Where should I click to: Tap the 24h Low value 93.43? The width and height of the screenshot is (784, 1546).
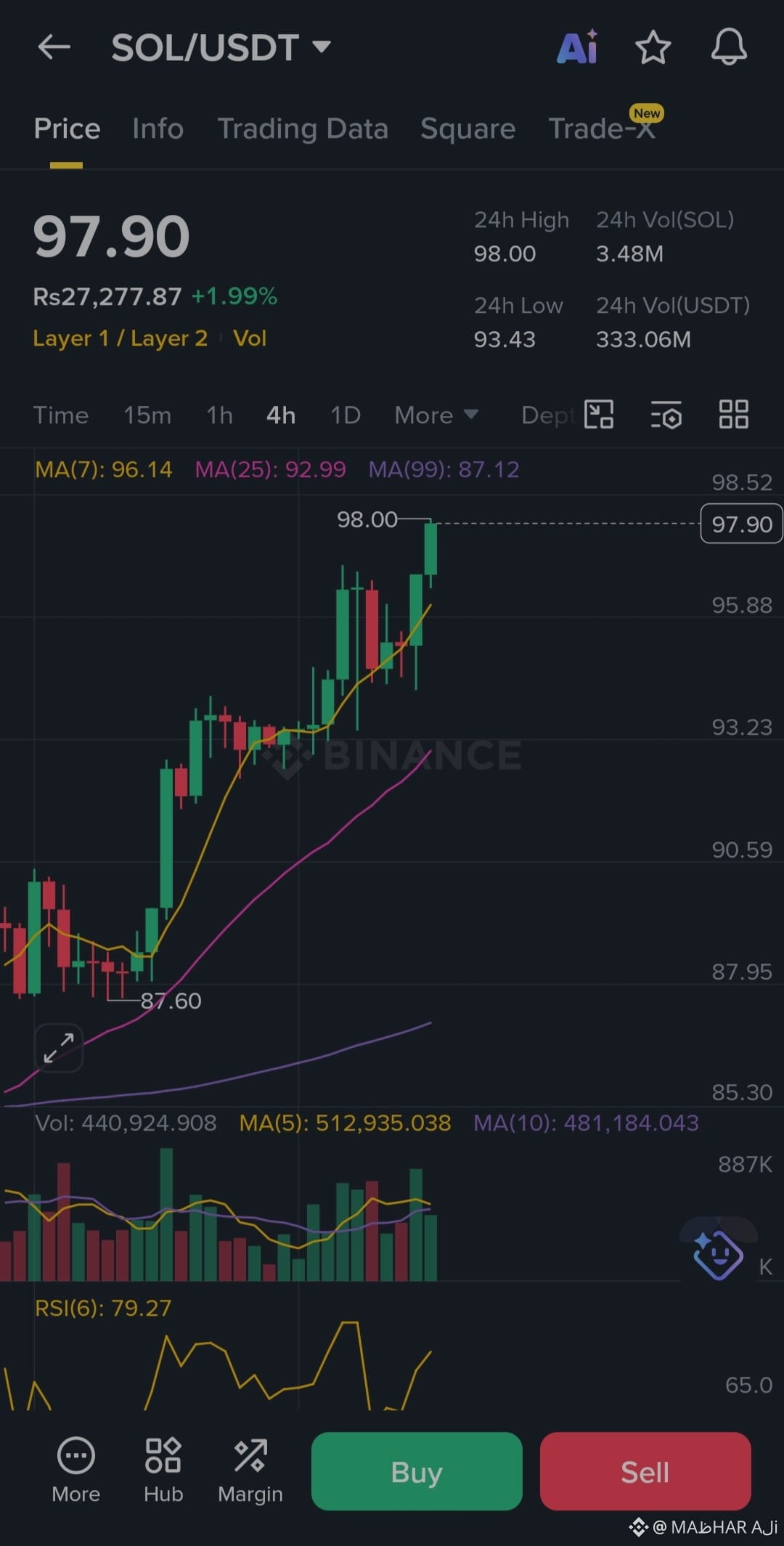pos(505,339)
